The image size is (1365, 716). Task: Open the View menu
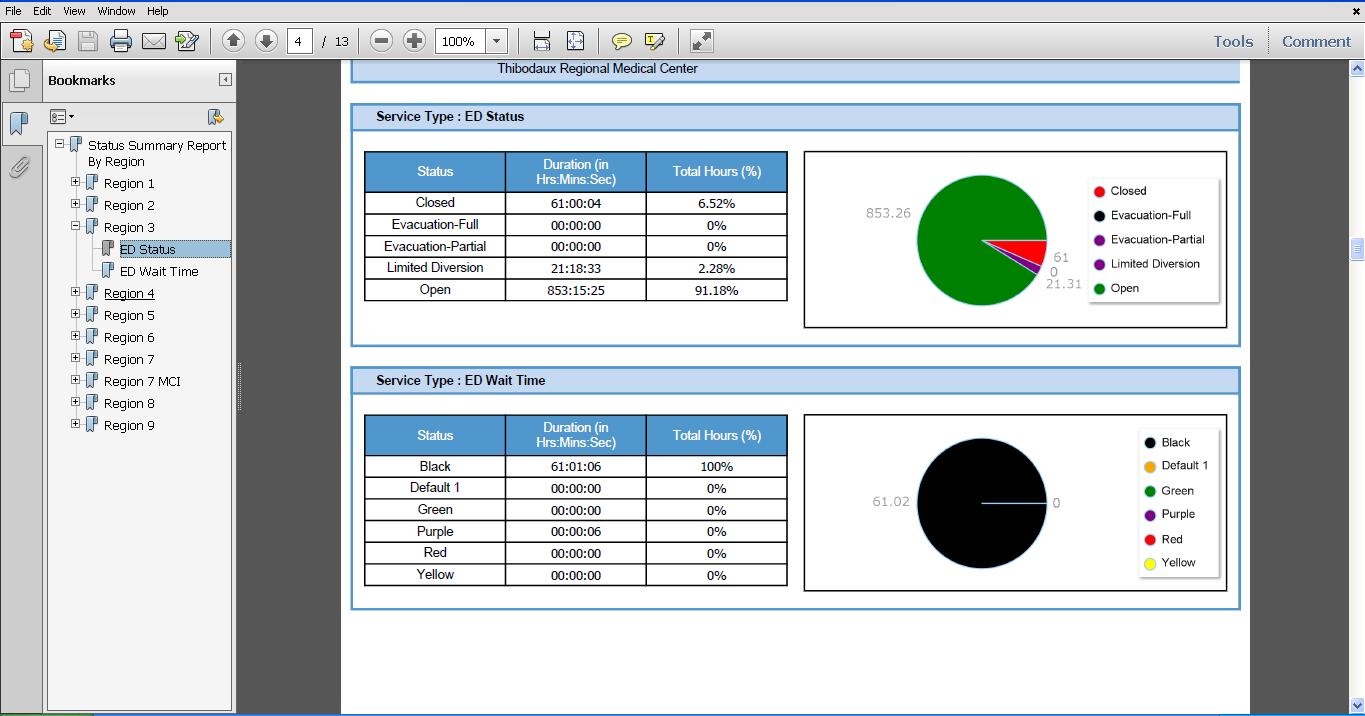pos(75,11)
